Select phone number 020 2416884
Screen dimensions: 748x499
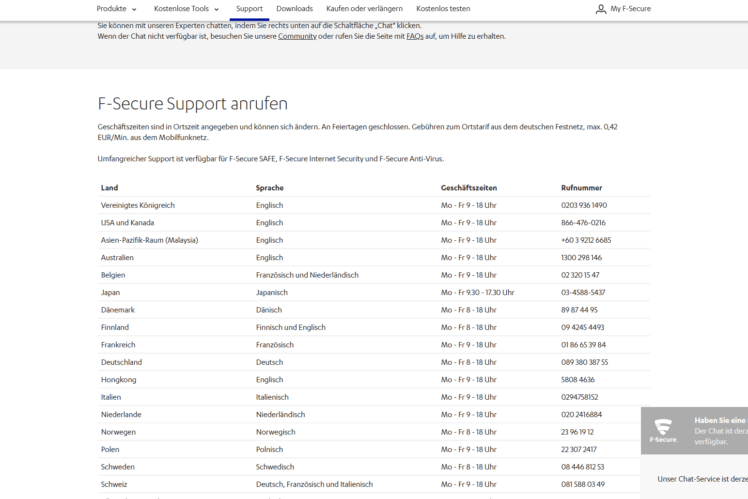coord(582,415)
